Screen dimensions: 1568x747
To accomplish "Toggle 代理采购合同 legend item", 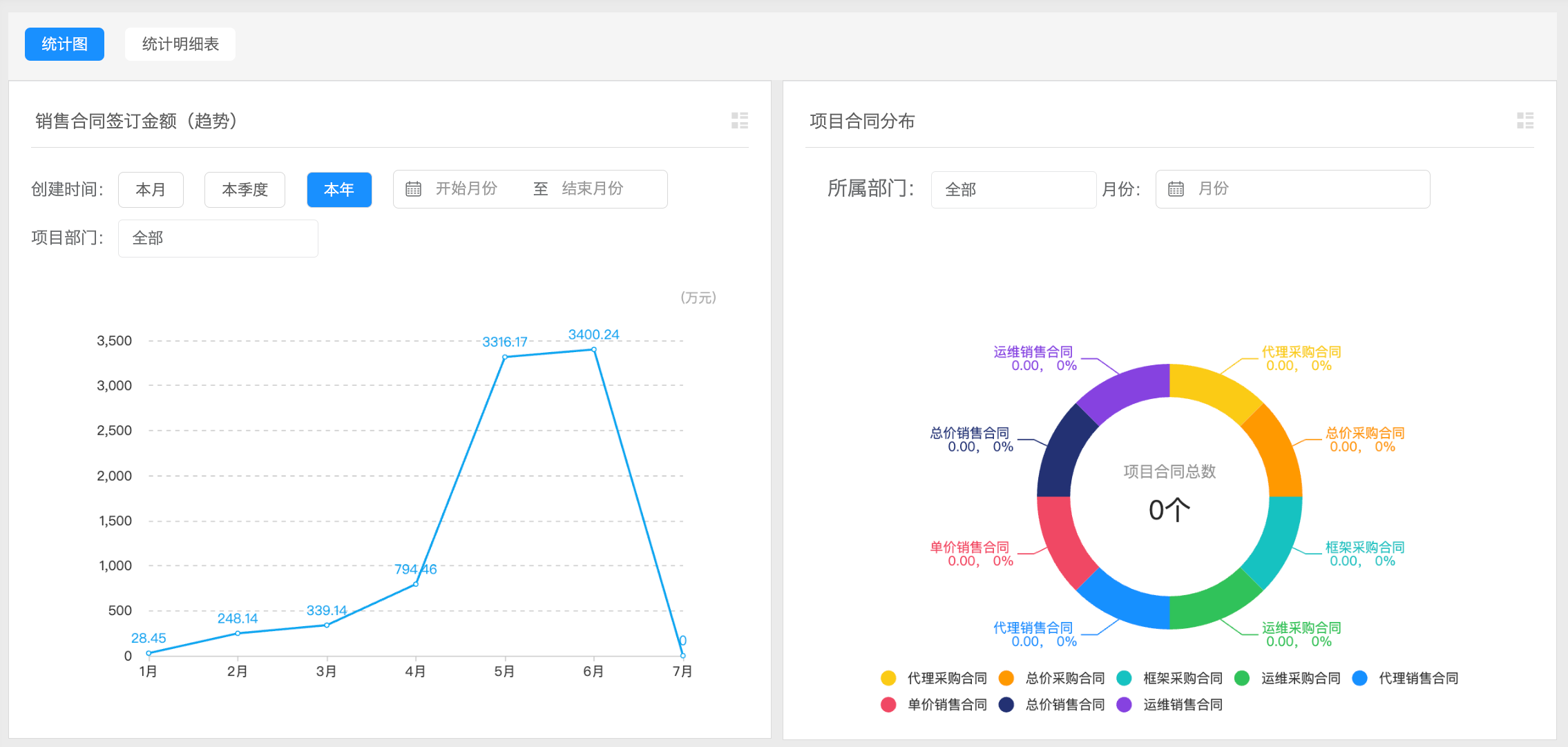I will click(934, 678).
